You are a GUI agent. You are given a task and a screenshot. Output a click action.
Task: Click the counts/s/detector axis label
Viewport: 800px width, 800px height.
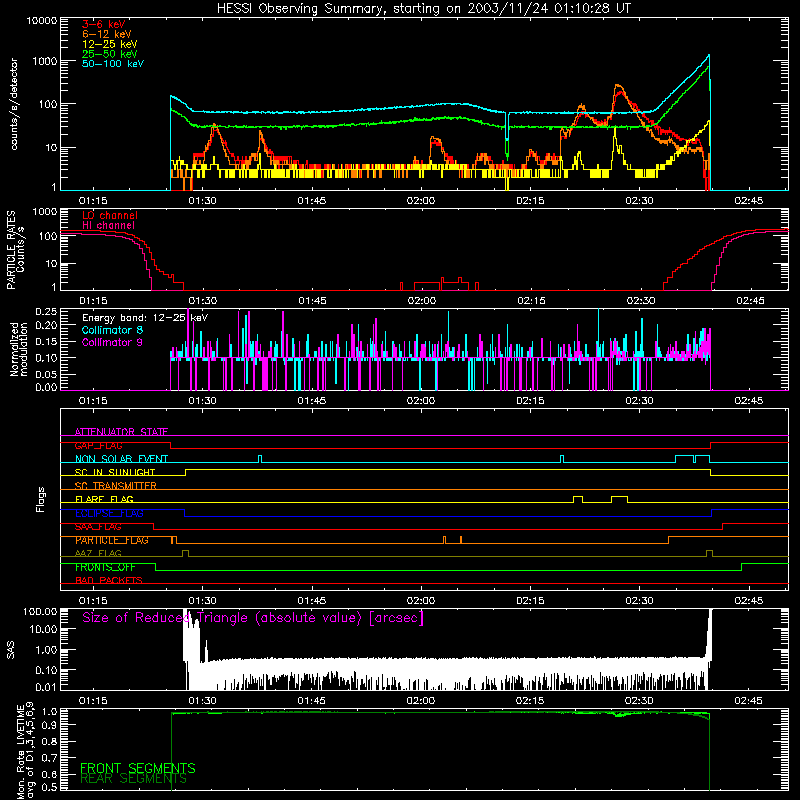[x=14, y=104]
